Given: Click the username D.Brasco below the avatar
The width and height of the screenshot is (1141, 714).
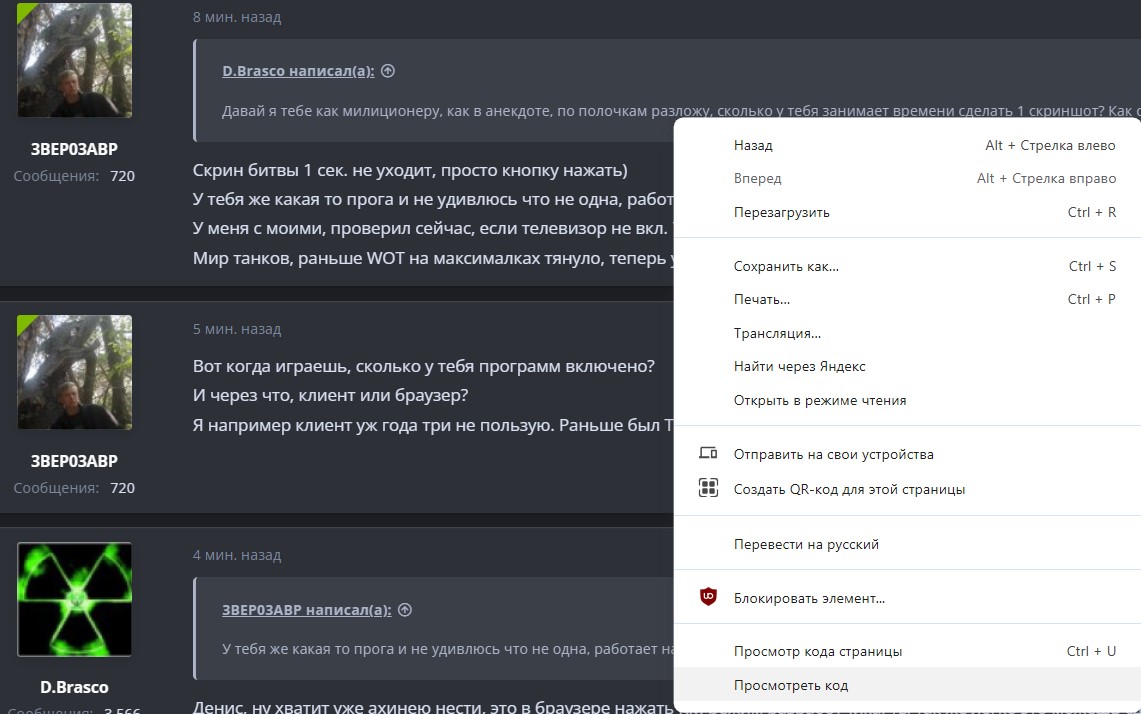Looking at the screenshot, I should [74, 687].
